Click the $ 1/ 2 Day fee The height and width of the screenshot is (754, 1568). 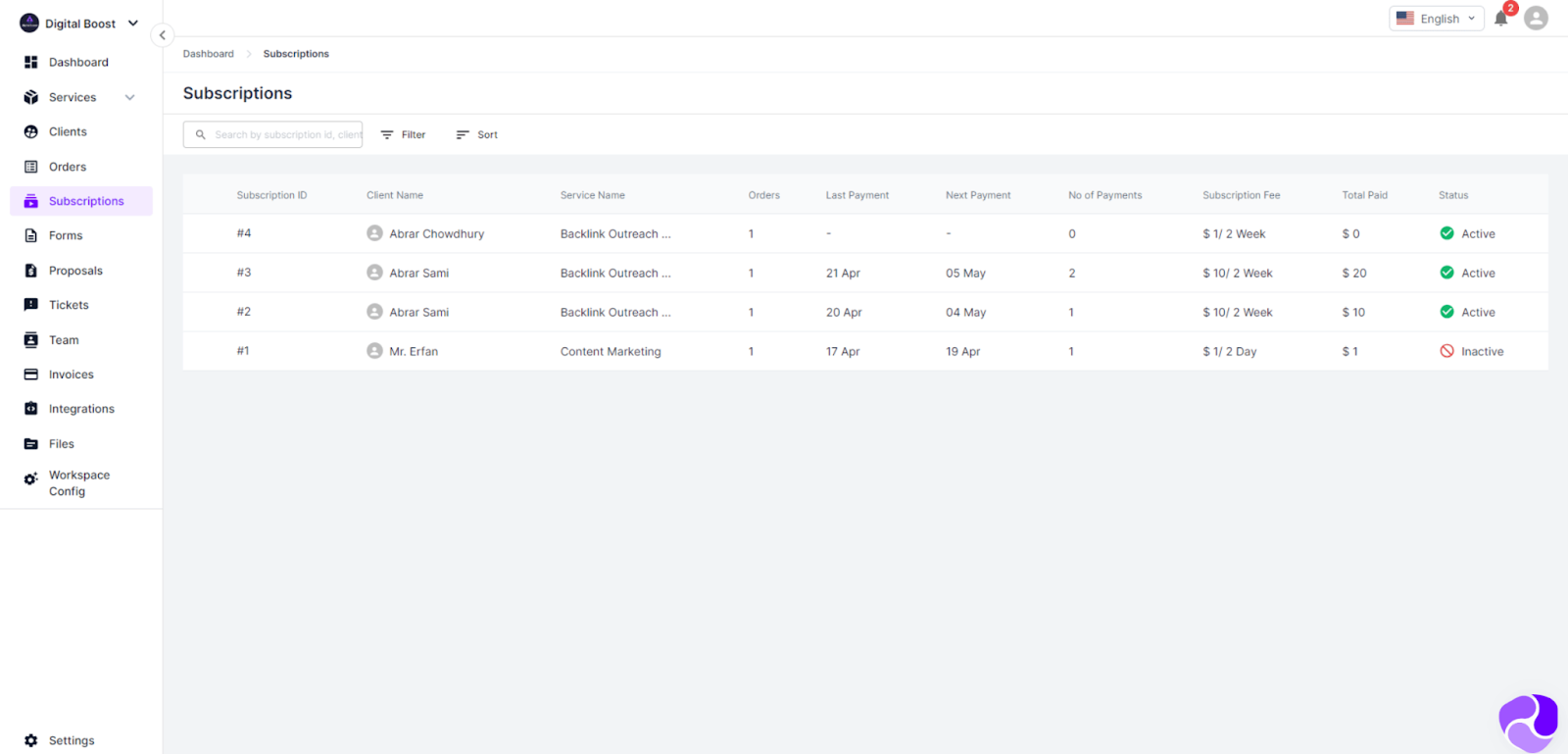pyautogui.click(x=1229, y=351)
